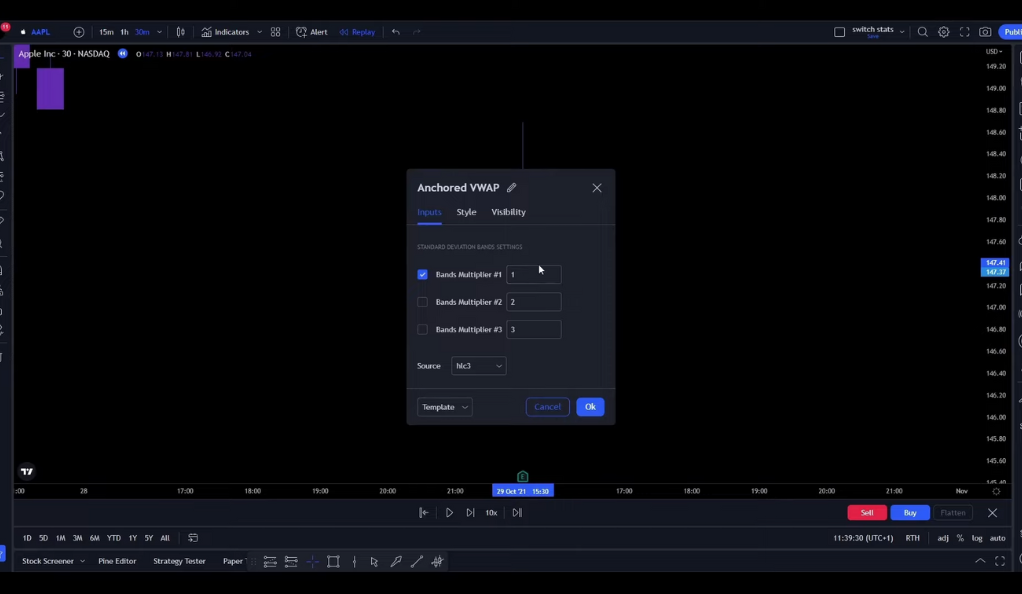Click the pencil icon to rename Anchored VWAP
This screenshot has width=1022, height=594.
(511, 188)
